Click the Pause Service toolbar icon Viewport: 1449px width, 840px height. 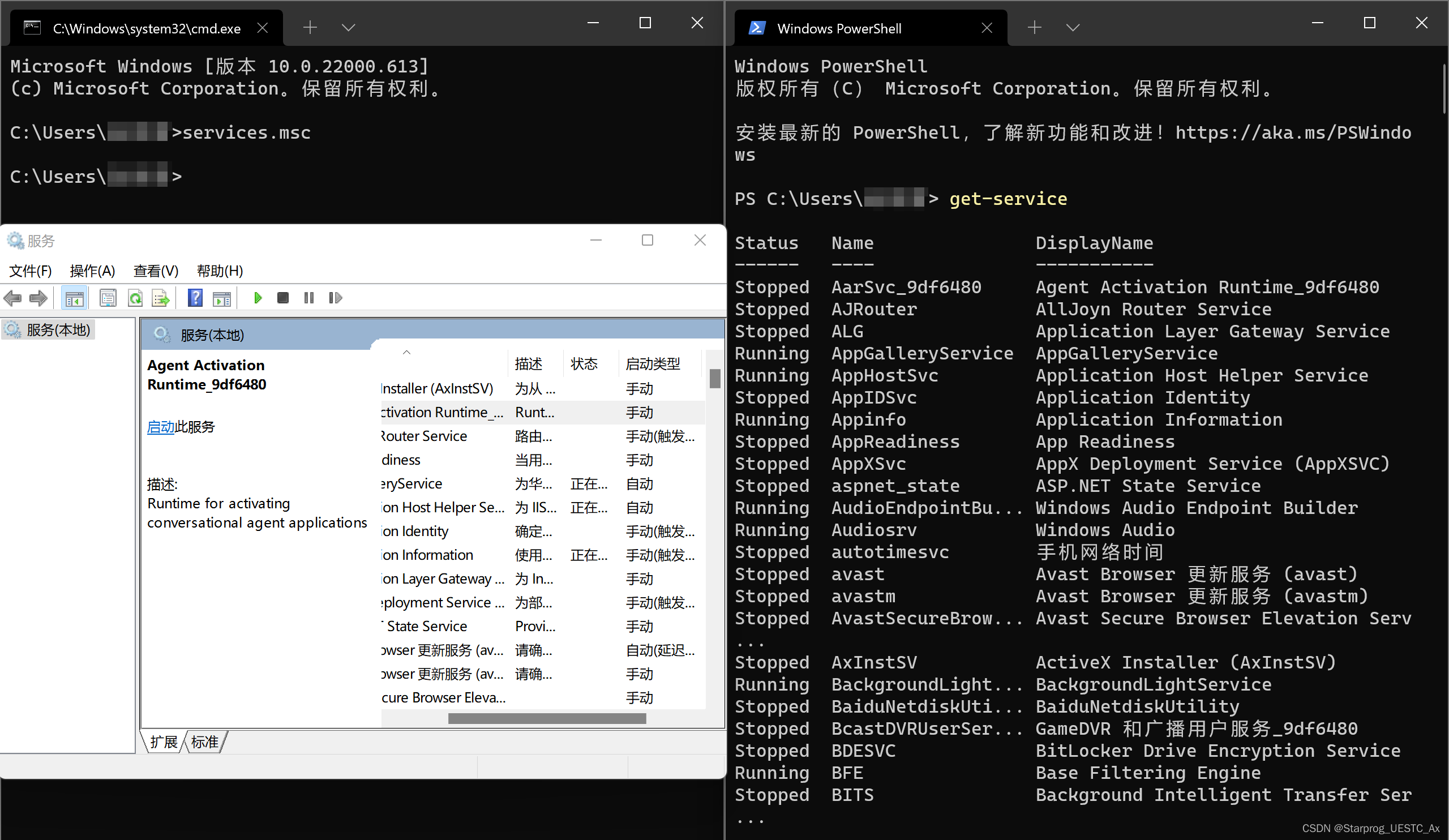309,298
